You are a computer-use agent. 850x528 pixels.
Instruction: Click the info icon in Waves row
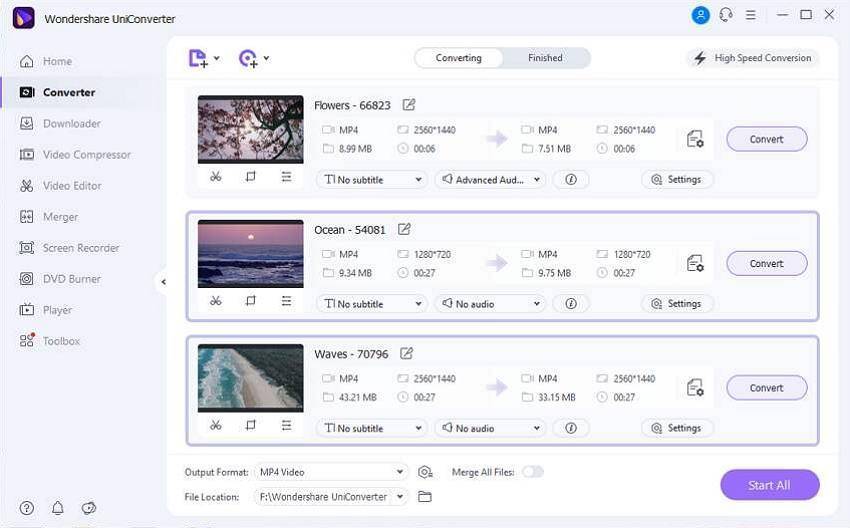tap(571, 428)
